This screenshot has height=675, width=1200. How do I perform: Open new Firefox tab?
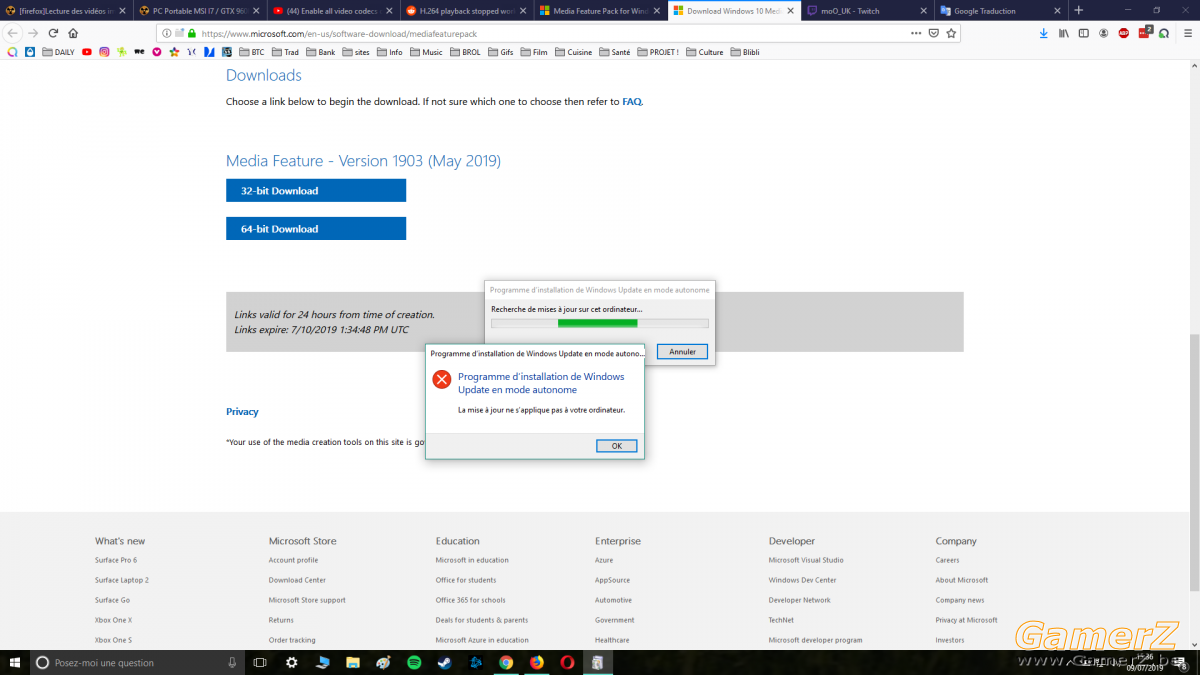coord(1078,11)
